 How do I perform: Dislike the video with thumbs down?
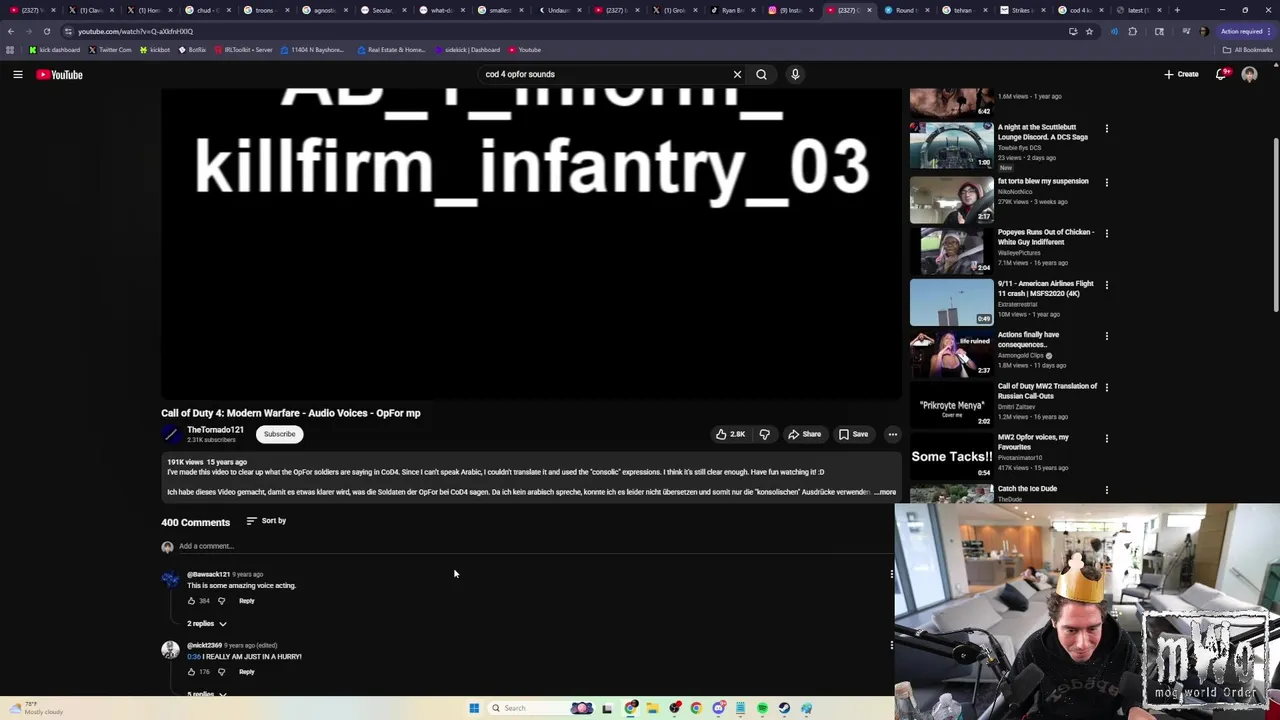(x=764, y=434)
